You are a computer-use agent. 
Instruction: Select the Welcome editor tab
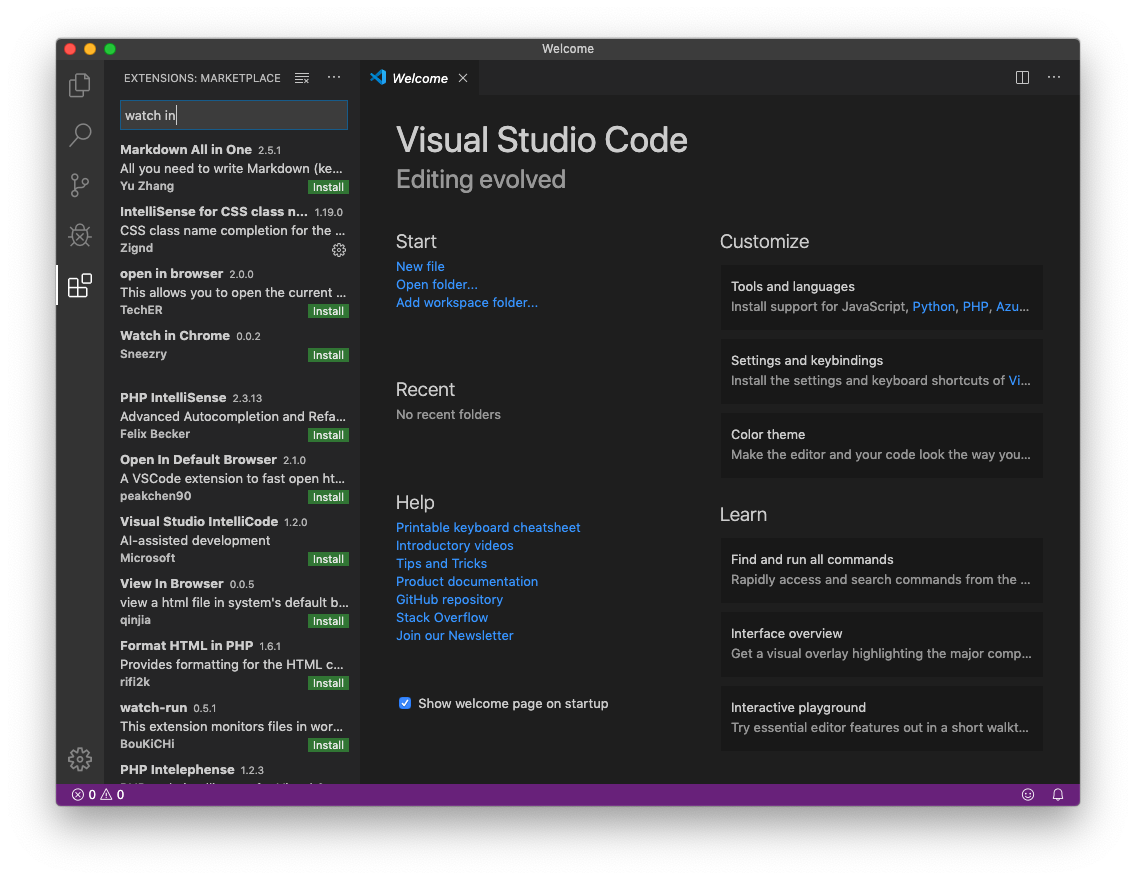coord(419,78)
